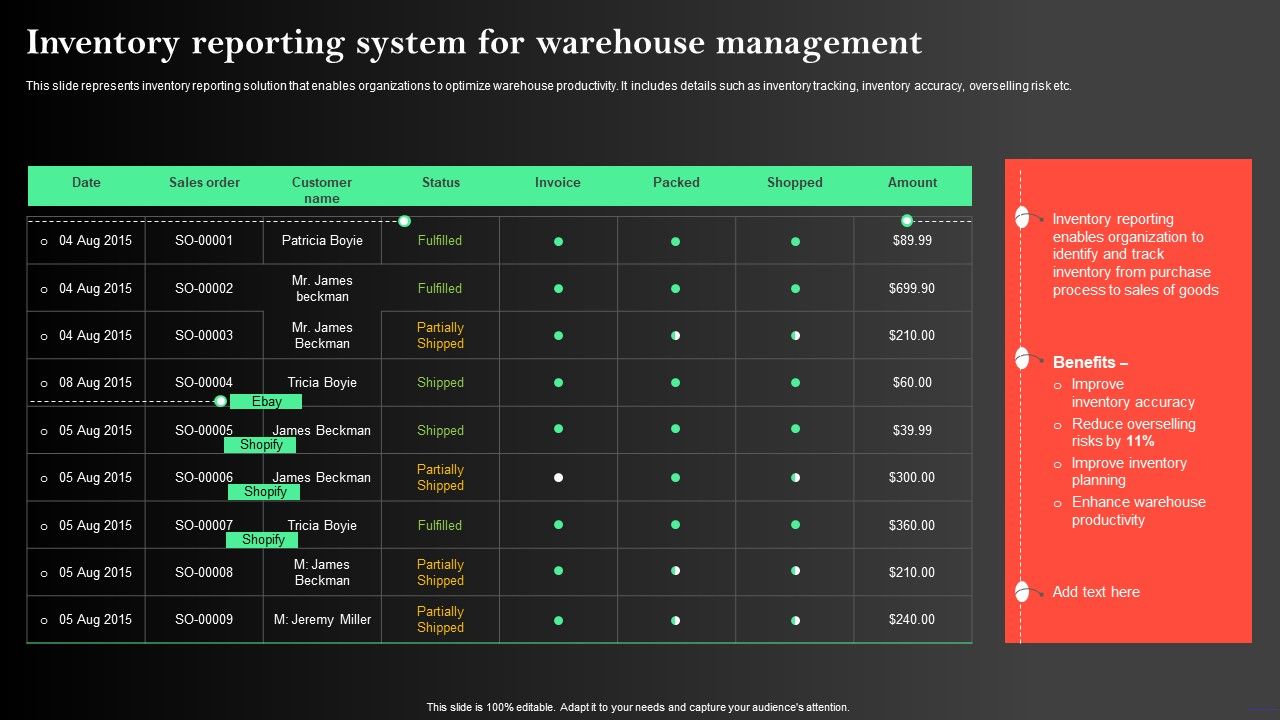Click the Packed dot for order SO-00004
The image size is (1280, 720).
coord(676,383)
